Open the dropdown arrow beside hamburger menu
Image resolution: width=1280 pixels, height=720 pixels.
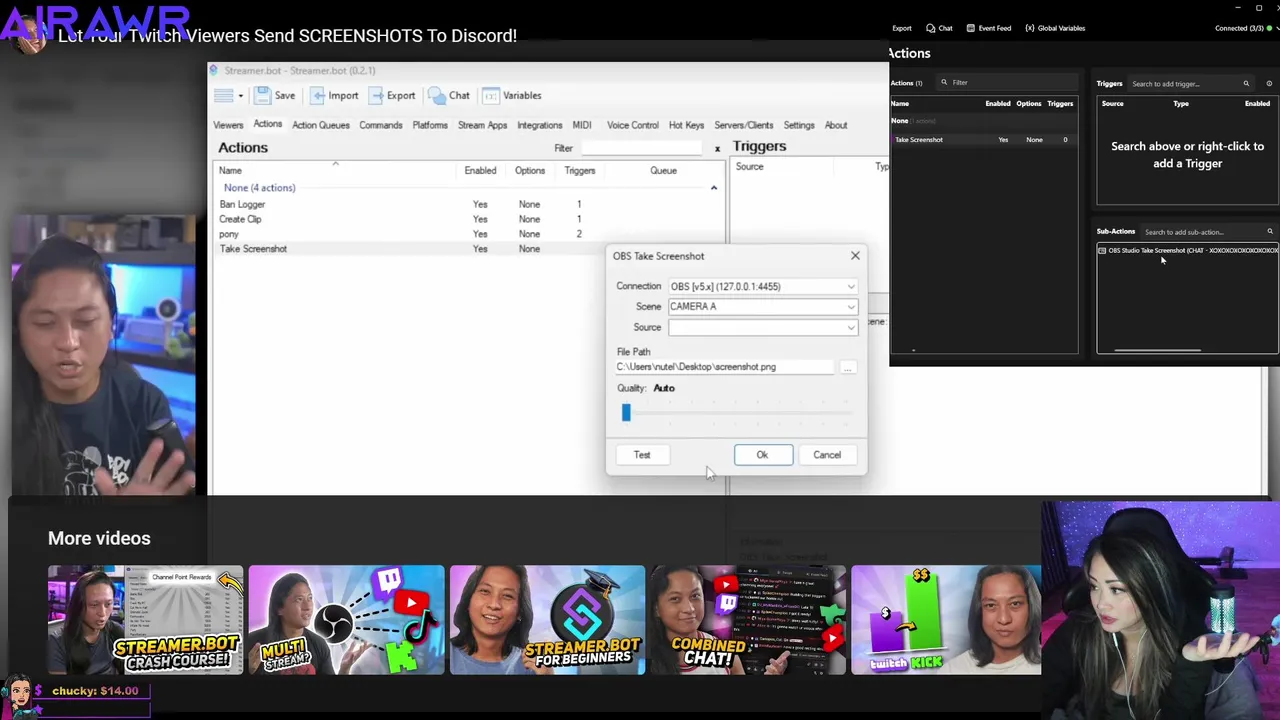(240, 96)
